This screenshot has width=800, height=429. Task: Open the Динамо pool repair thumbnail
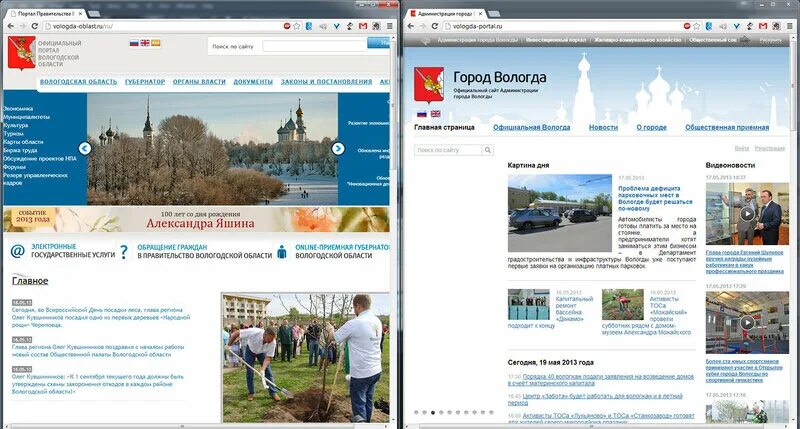[529, 305]
